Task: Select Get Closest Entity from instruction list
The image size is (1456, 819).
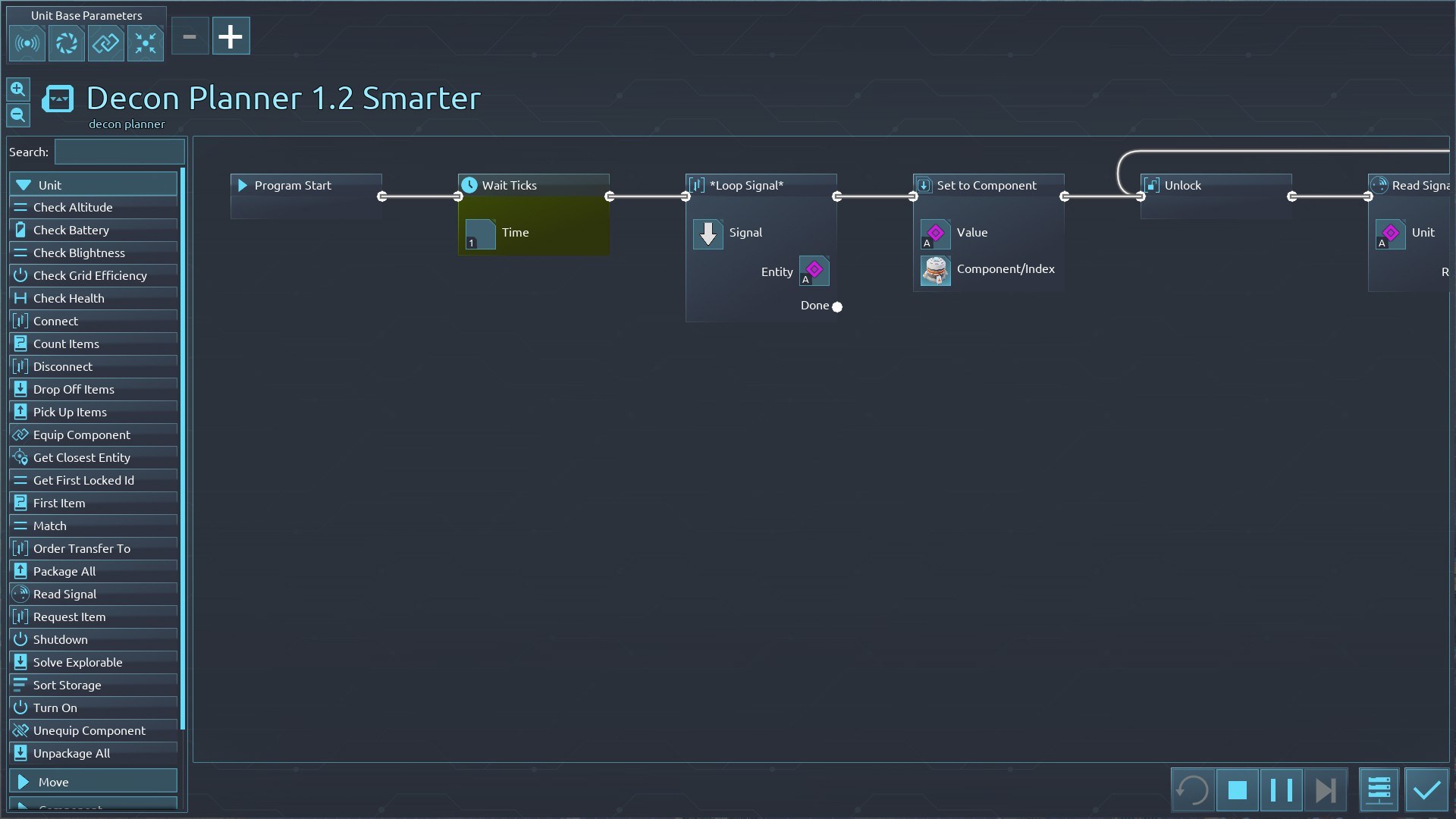Action: point(82,457)
